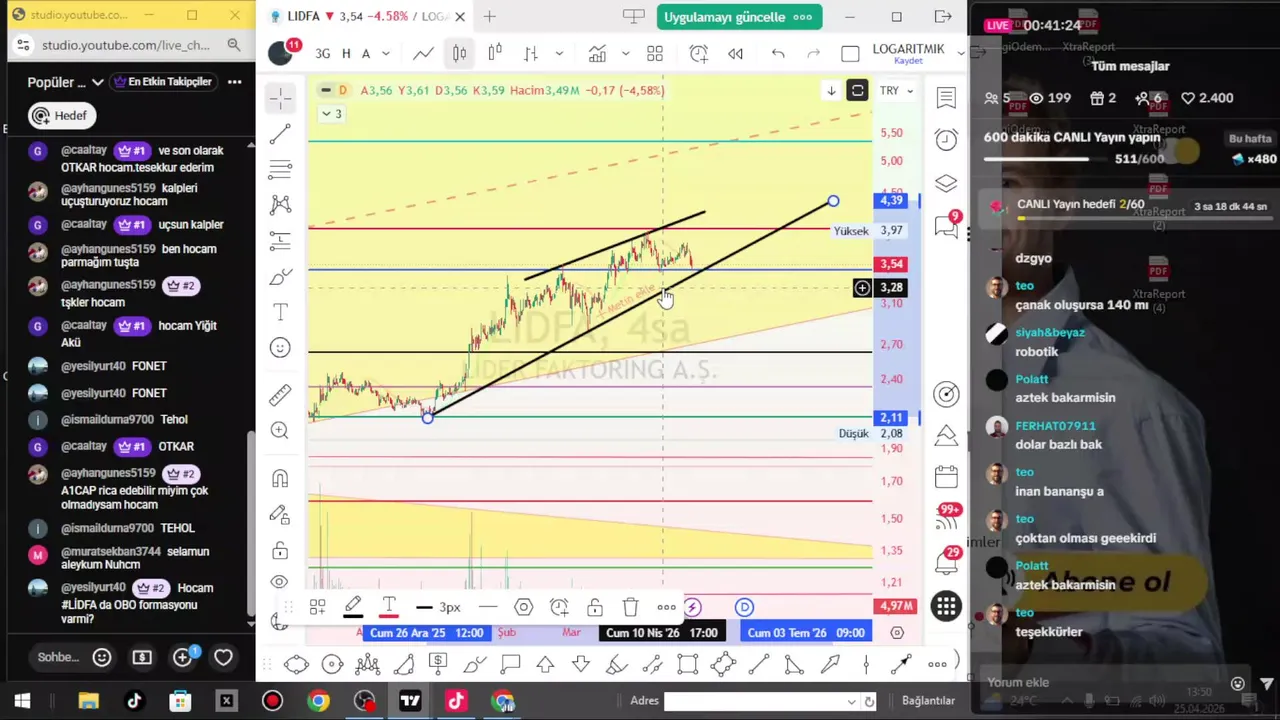
Task: Open the new browser tab plus button
Action: click(x=490, y=16)
